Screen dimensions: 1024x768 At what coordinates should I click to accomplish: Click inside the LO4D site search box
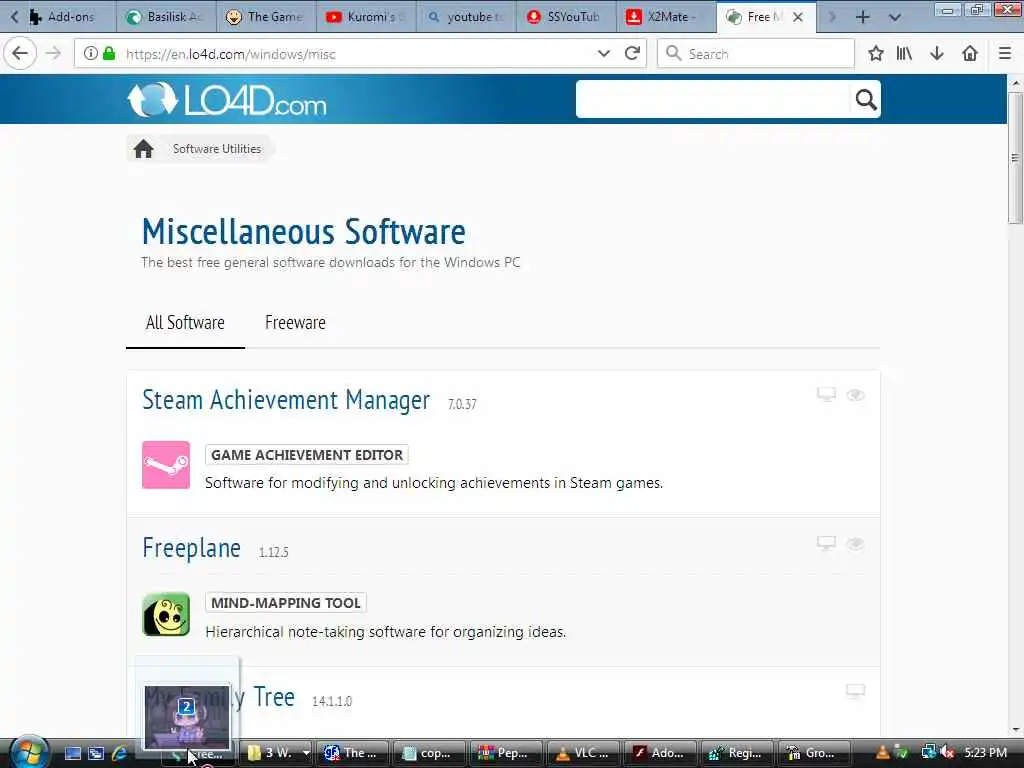(713, 99)
